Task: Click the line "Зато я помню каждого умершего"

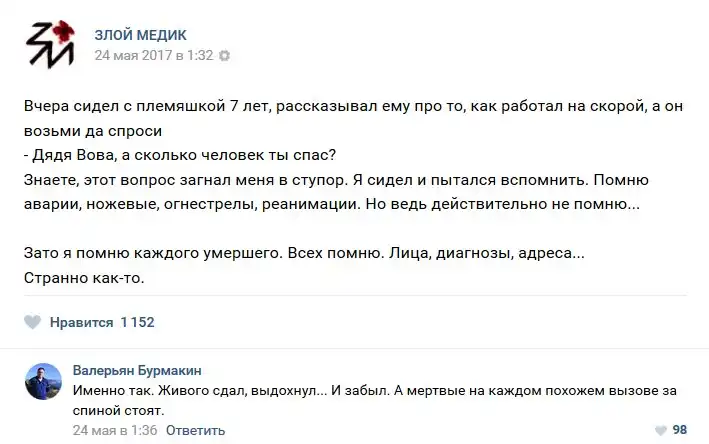Action: 302,254
